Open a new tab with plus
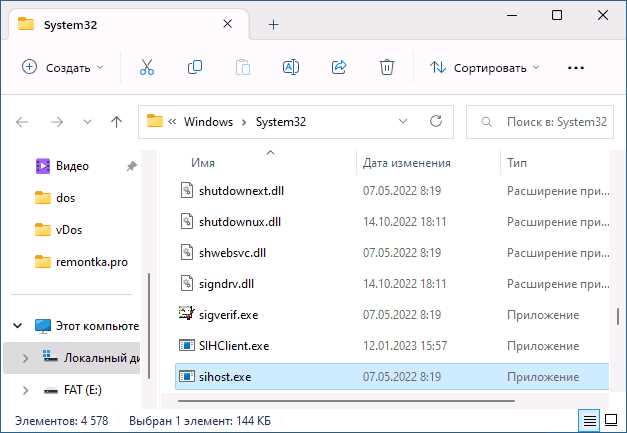This screenshot has height=433, width=627. (274, 25)
